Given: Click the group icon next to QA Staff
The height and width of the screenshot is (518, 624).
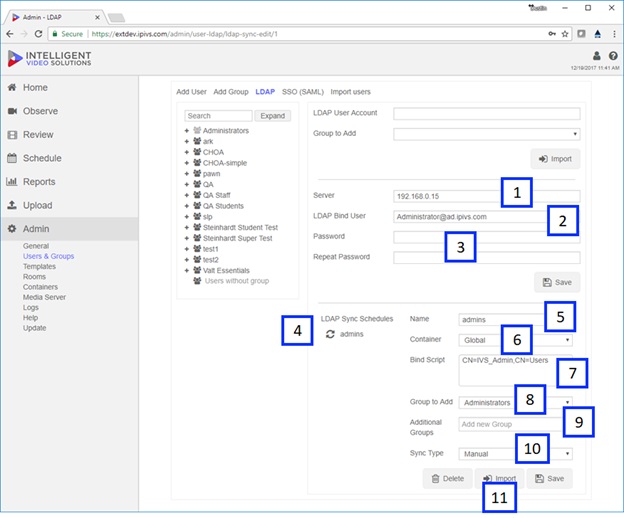Looking at the screenshot, I should pos(197,195).
